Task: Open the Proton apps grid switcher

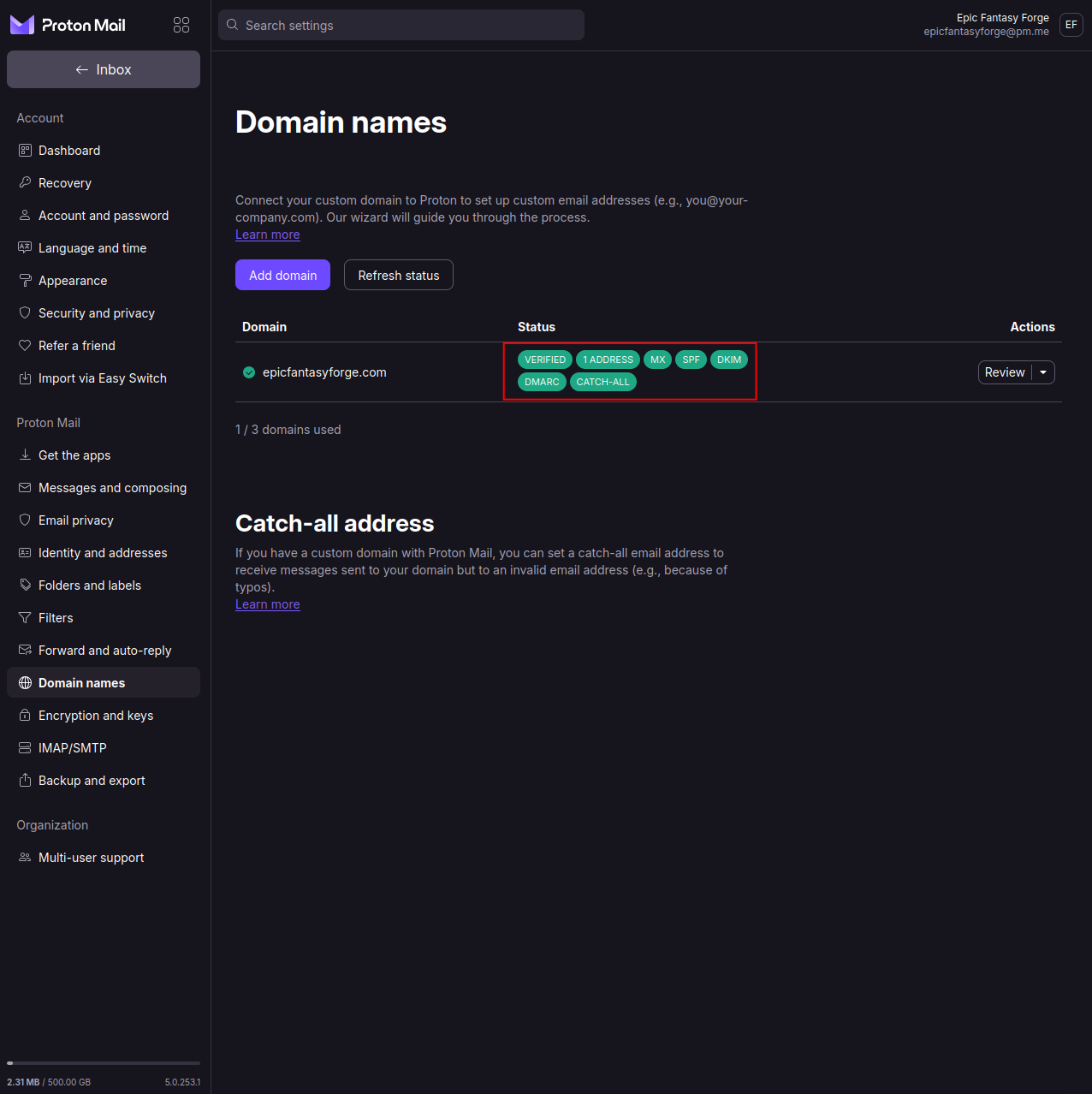Action: [181, 25]
